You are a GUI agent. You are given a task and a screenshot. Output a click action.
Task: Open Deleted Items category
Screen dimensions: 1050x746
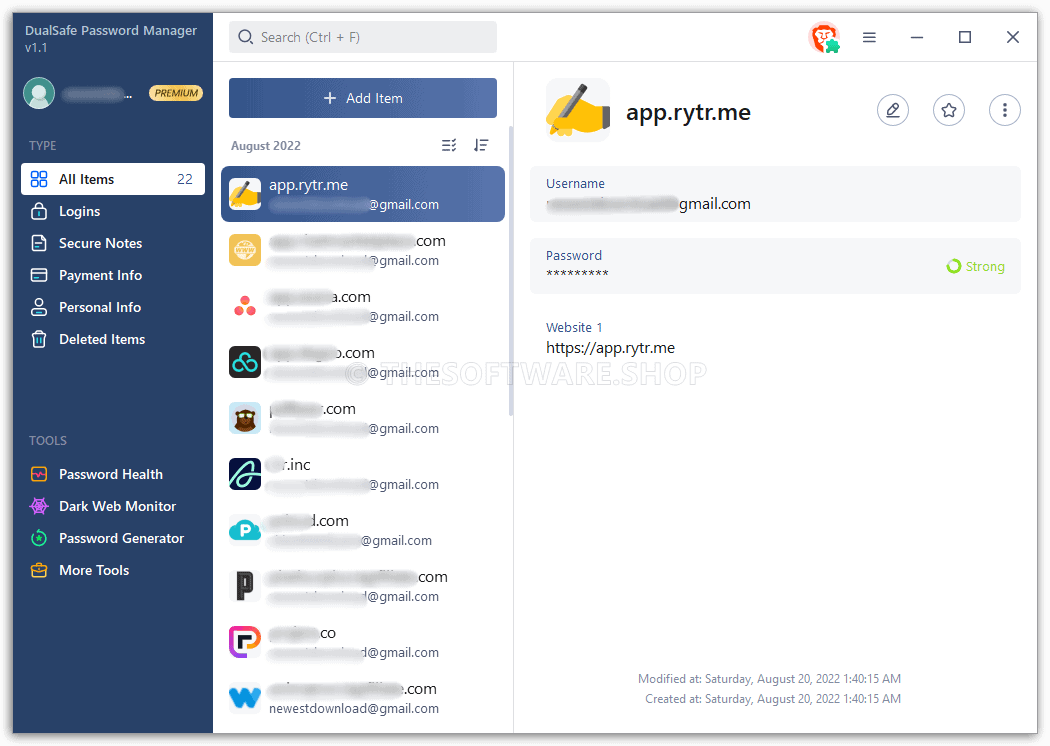tap(112, 340)
